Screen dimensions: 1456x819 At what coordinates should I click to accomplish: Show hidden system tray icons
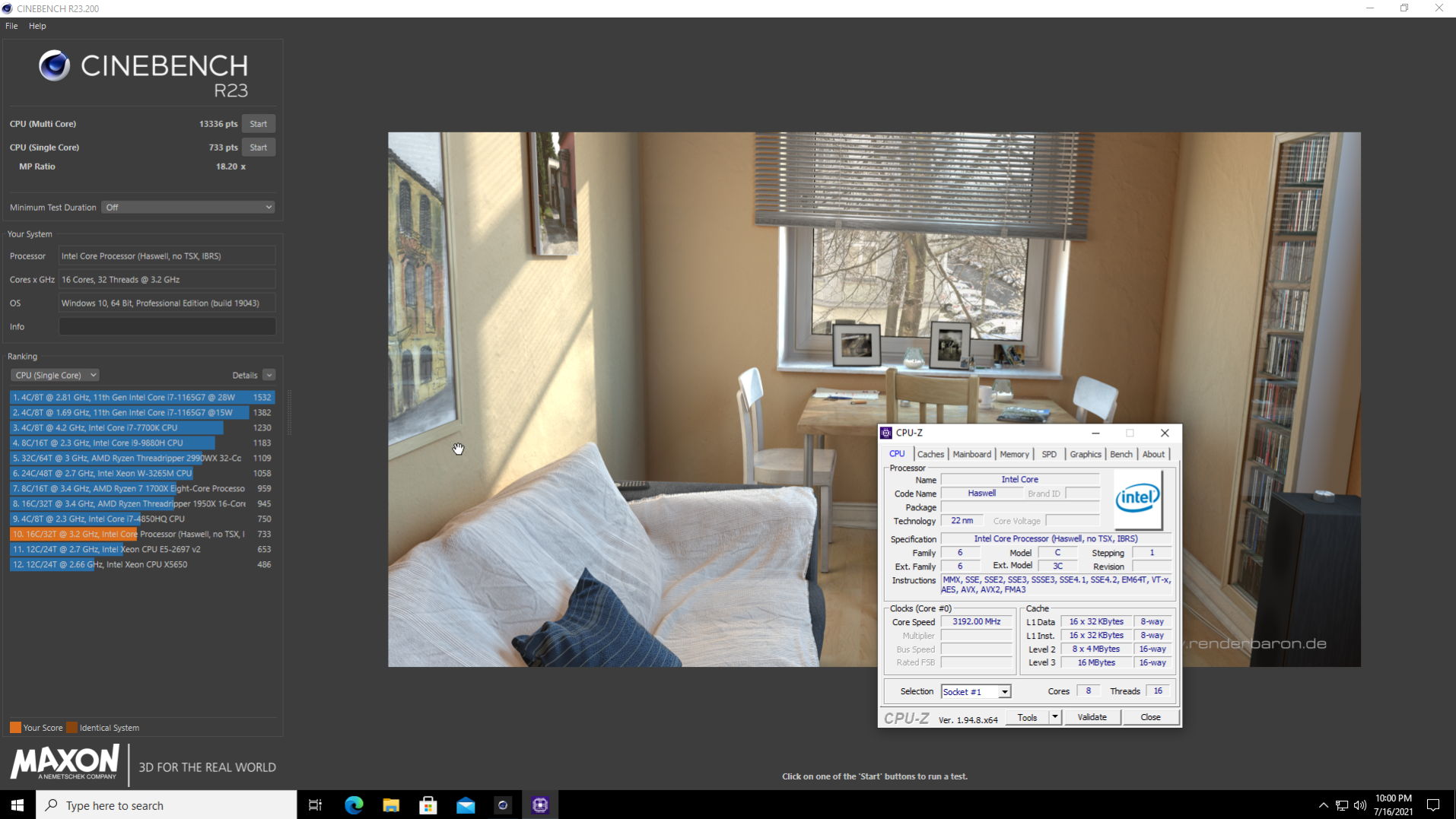pyautogui.click(x=1323, y=805)
